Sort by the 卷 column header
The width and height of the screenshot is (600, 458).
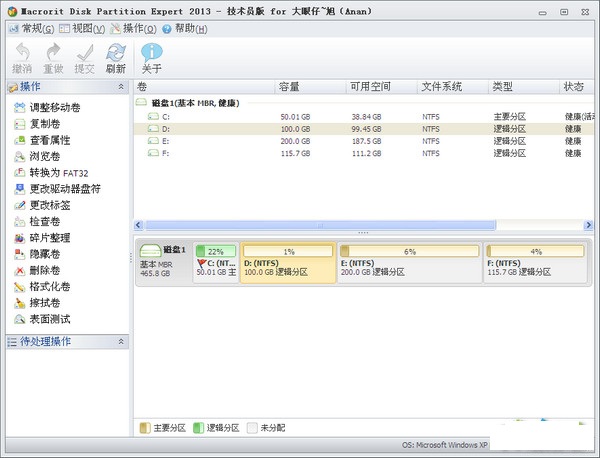point(204,87)
